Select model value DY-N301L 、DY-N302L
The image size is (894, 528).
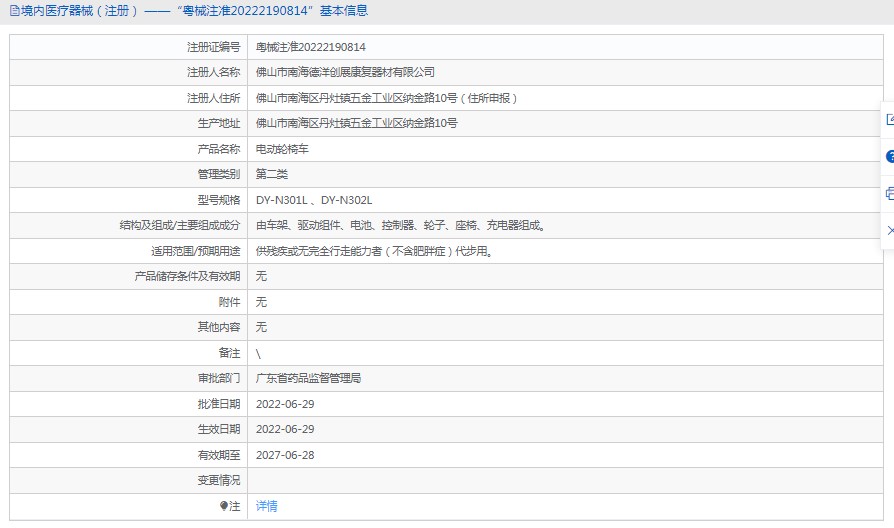tap(314, 200)
